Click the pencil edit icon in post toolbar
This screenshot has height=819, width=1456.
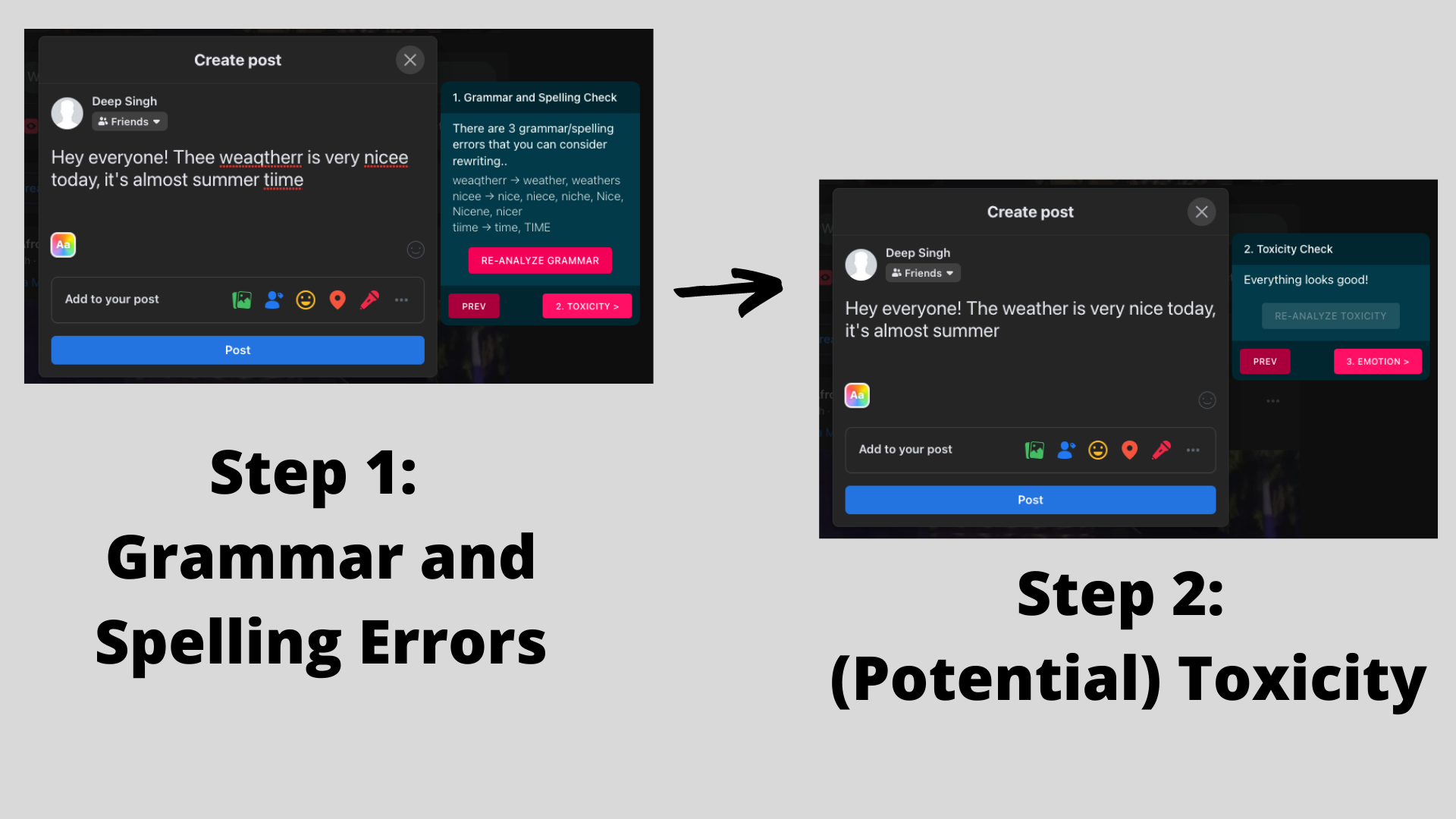tap(370, 299)
